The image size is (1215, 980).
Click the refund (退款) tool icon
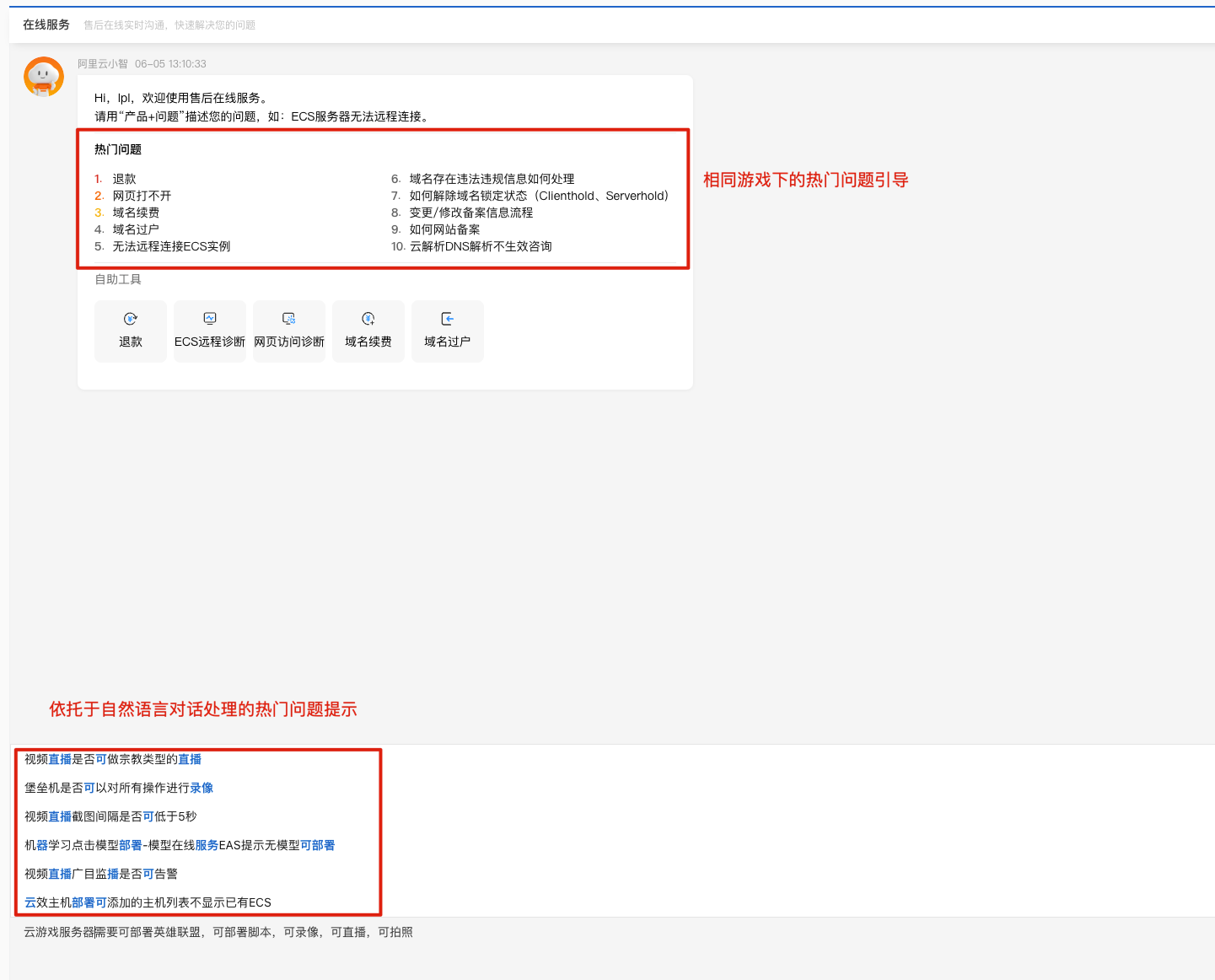(x=131, y=319)
